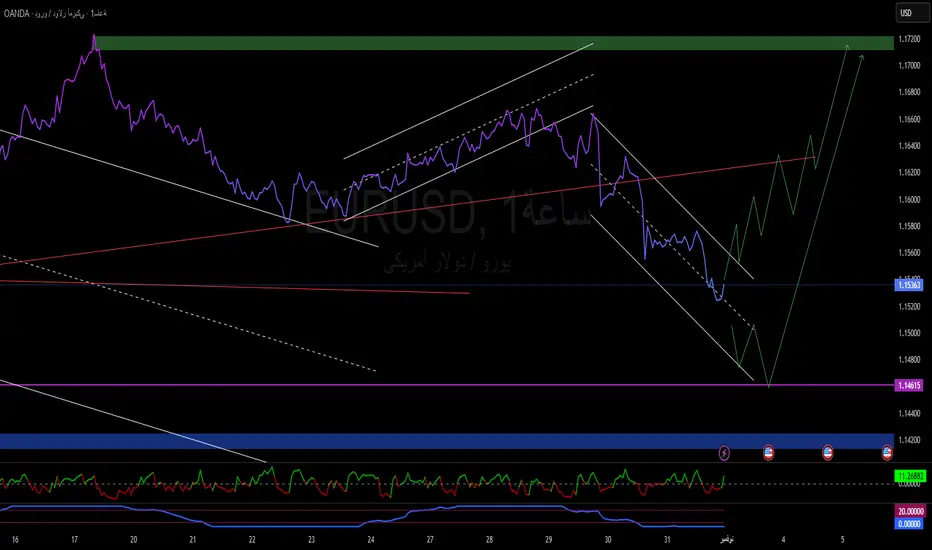This screenshot has height=550, width=932.
Task: Click the نوفمبر month label on time axis
Action: coord(727,540)
